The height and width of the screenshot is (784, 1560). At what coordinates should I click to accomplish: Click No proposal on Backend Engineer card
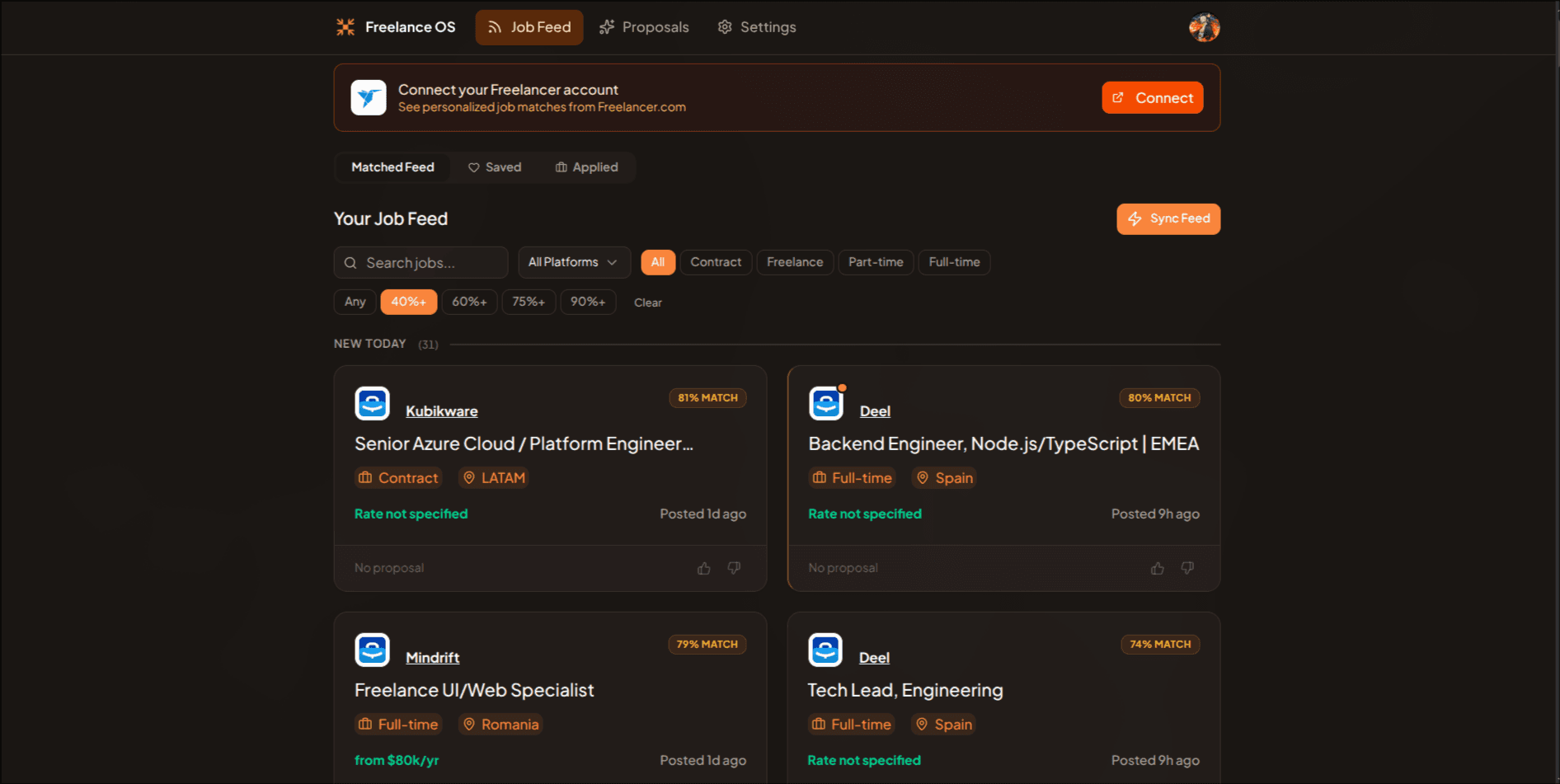pyautogui.click(x=843, y=568)
